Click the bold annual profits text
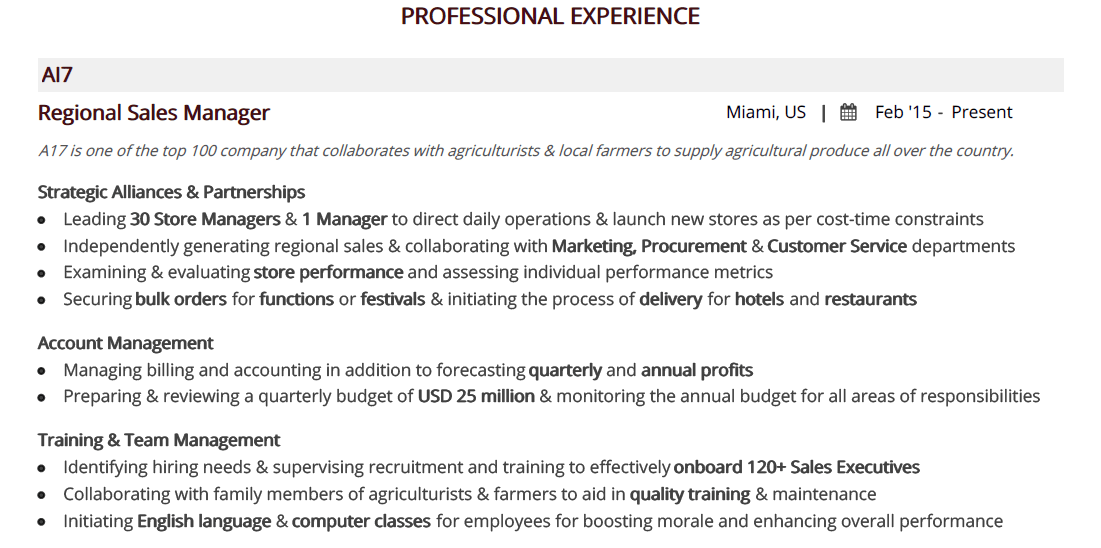1101x548 pixels. 697,370
